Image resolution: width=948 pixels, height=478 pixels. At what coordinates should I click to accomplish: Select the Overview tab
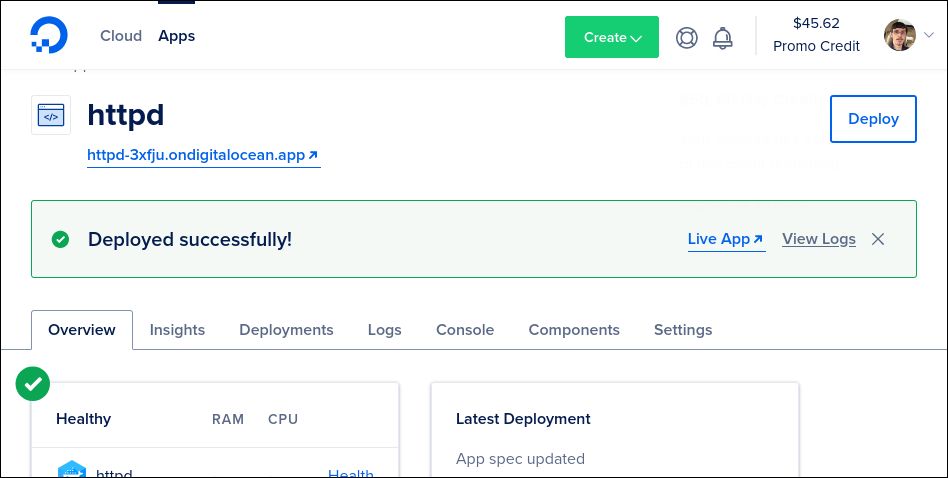point(82,330)
